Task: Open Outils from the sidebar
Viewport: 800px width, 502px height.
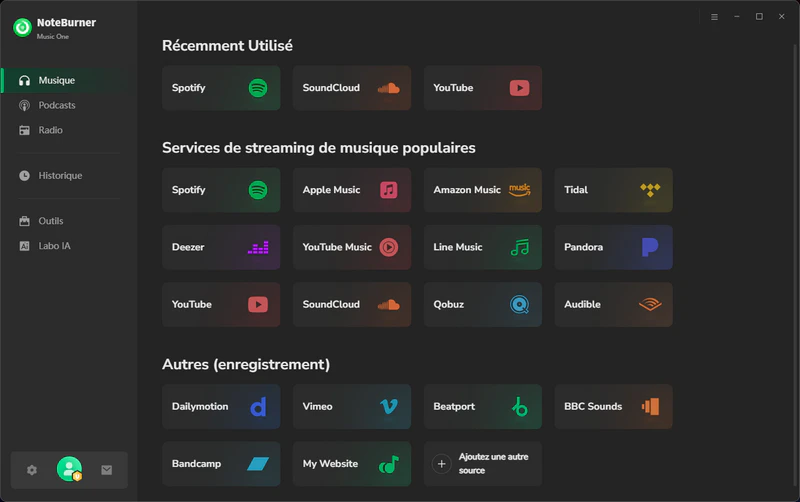Action: coord(50,221)
